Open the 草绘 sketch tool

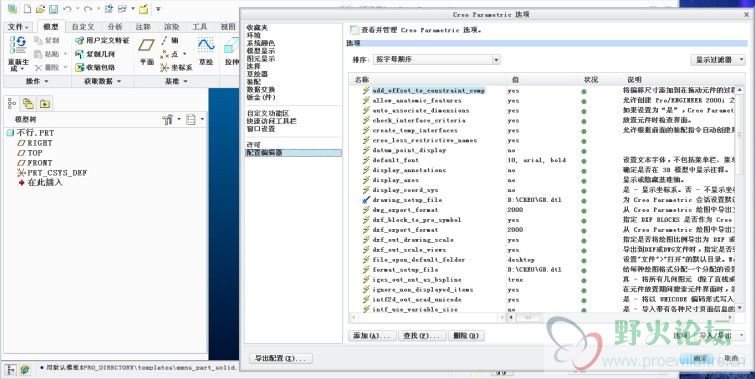point(206,52)
